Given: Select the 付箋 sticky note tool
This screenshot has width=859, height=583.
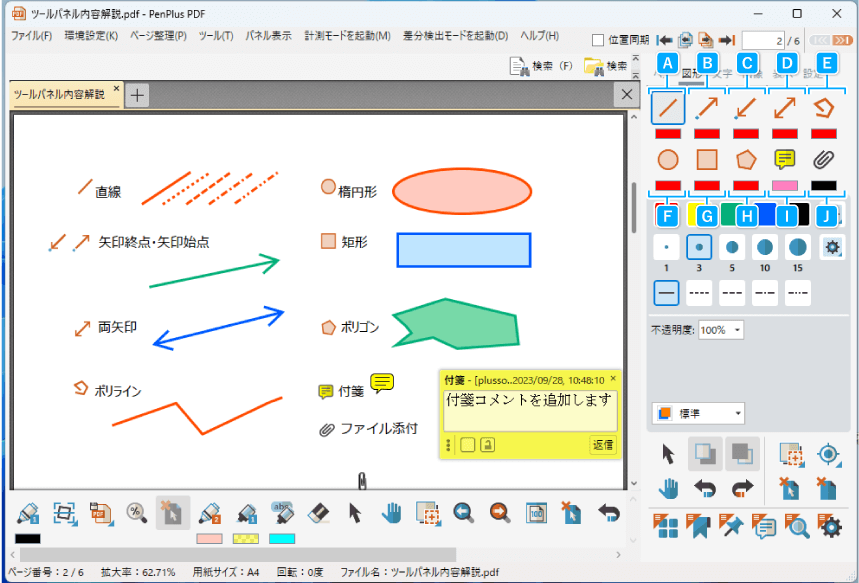Looking at the screenshot, I should coord(784,160).
